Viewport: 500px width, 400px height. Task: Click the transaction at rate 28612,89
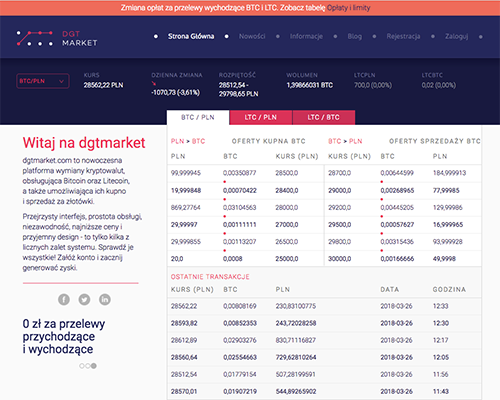(x=324, y=340)
